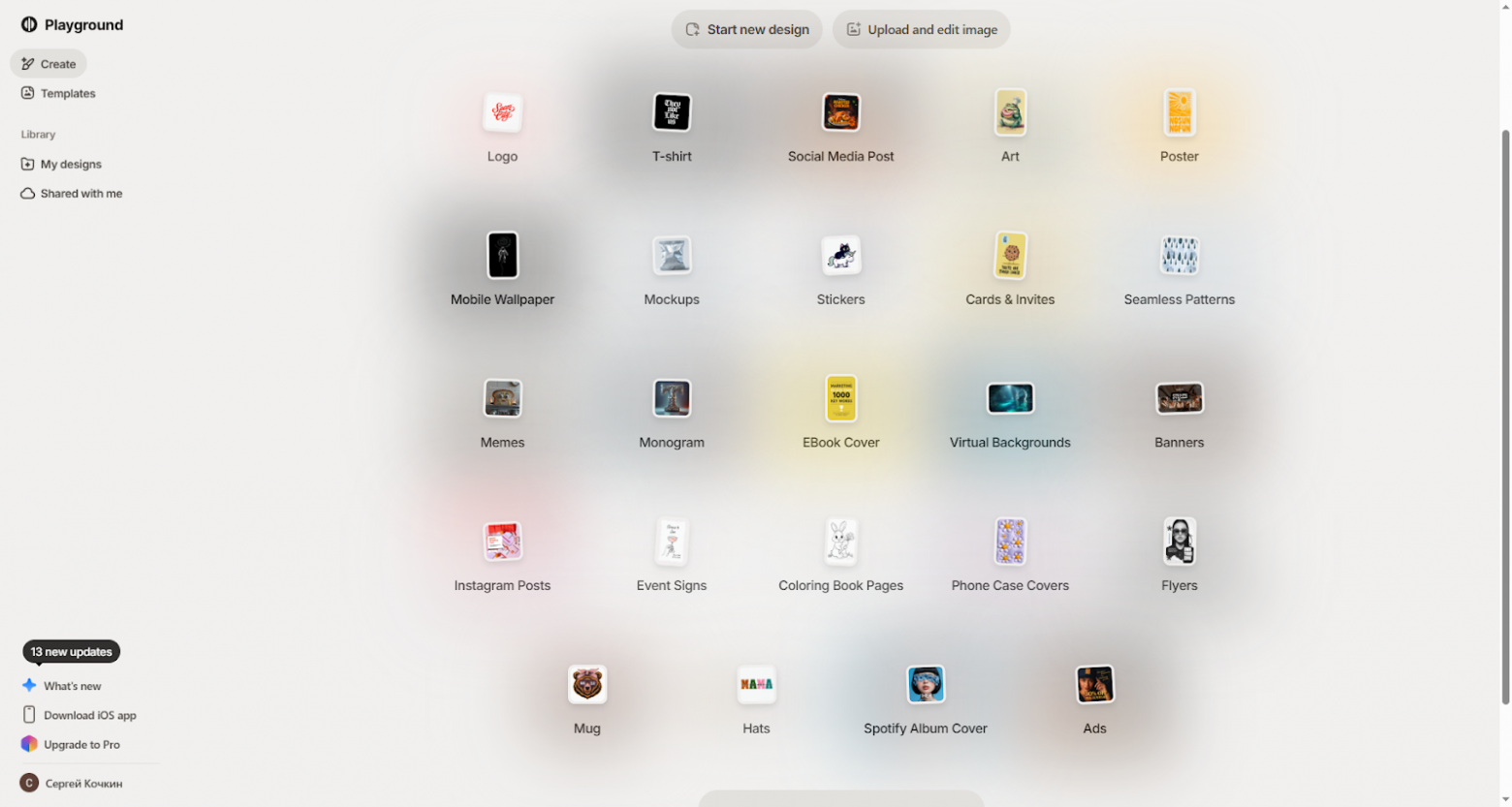The width and height of the screenshot is (1512, 807).
Task: Click the Event Signs label
Action: (x=672, y=585)
